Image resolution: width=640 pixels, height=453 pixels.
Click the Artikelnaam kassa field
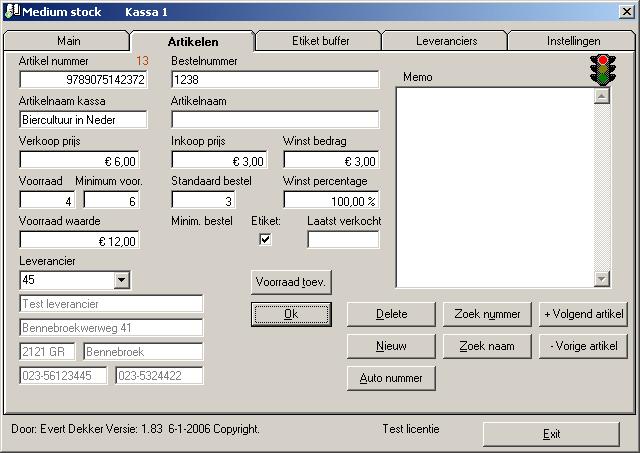83,120
